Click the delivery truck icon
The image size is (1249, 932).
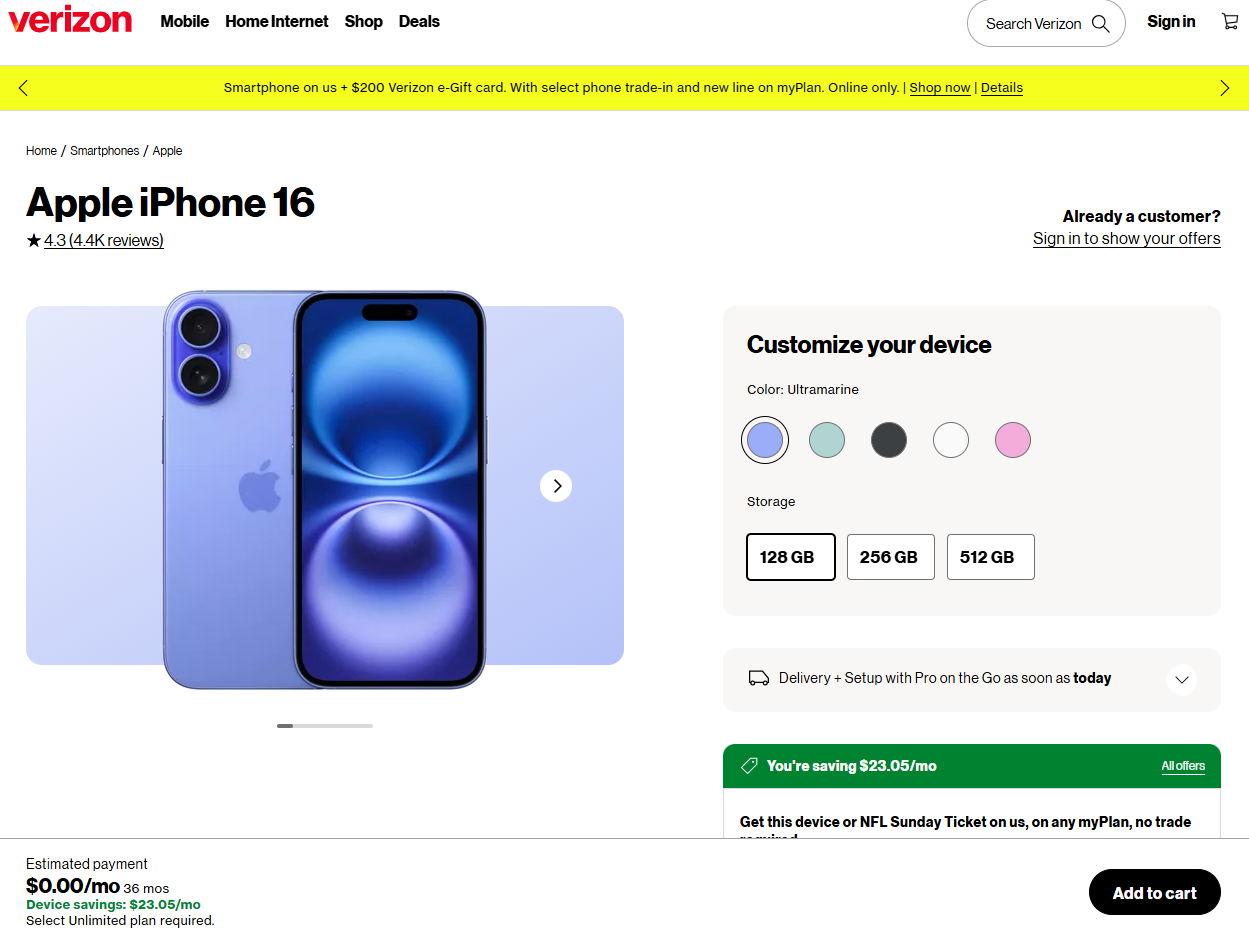(x=758, y=678)
